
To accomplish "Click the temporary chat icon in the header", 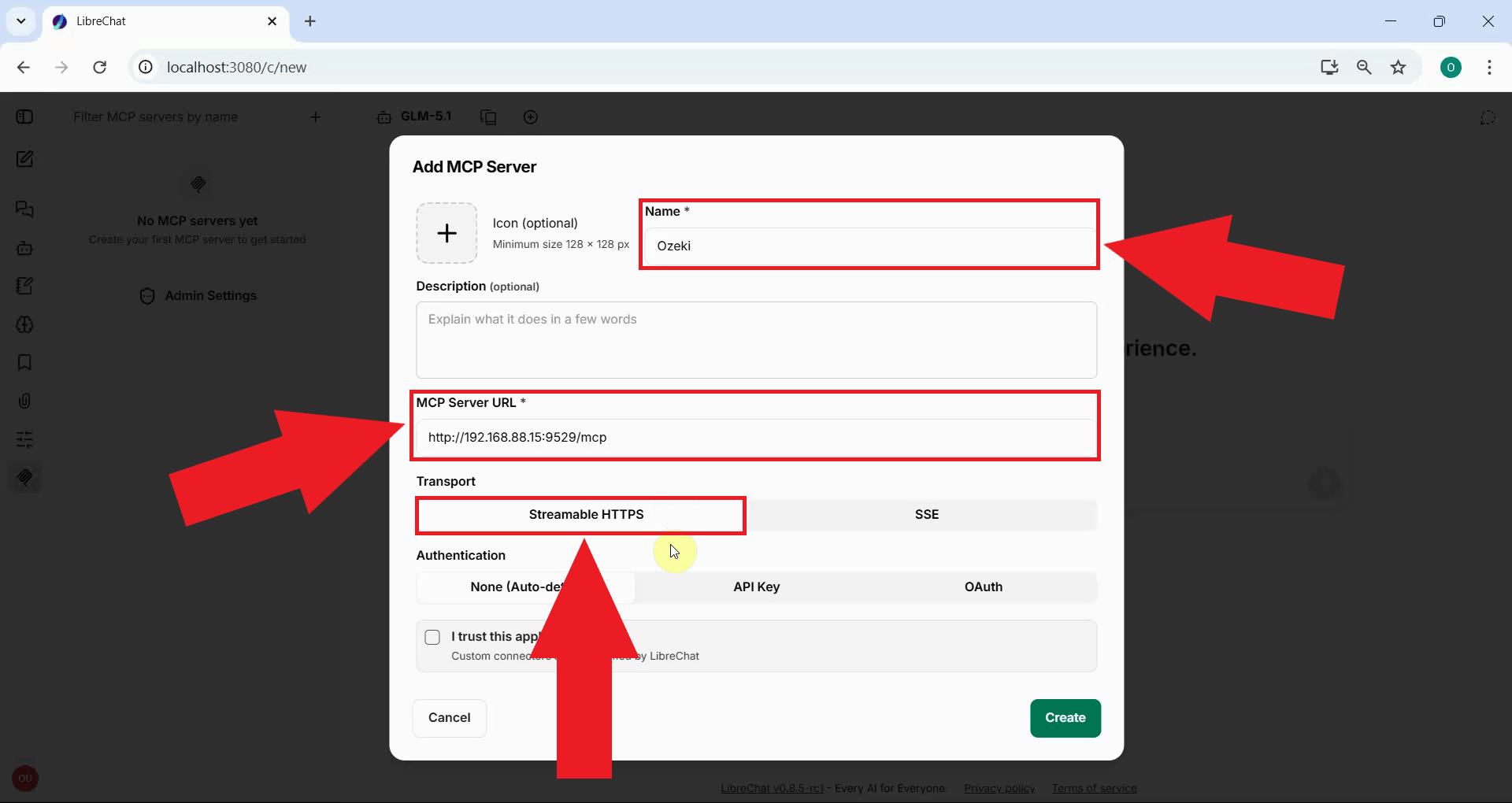I will point(1488,117).
